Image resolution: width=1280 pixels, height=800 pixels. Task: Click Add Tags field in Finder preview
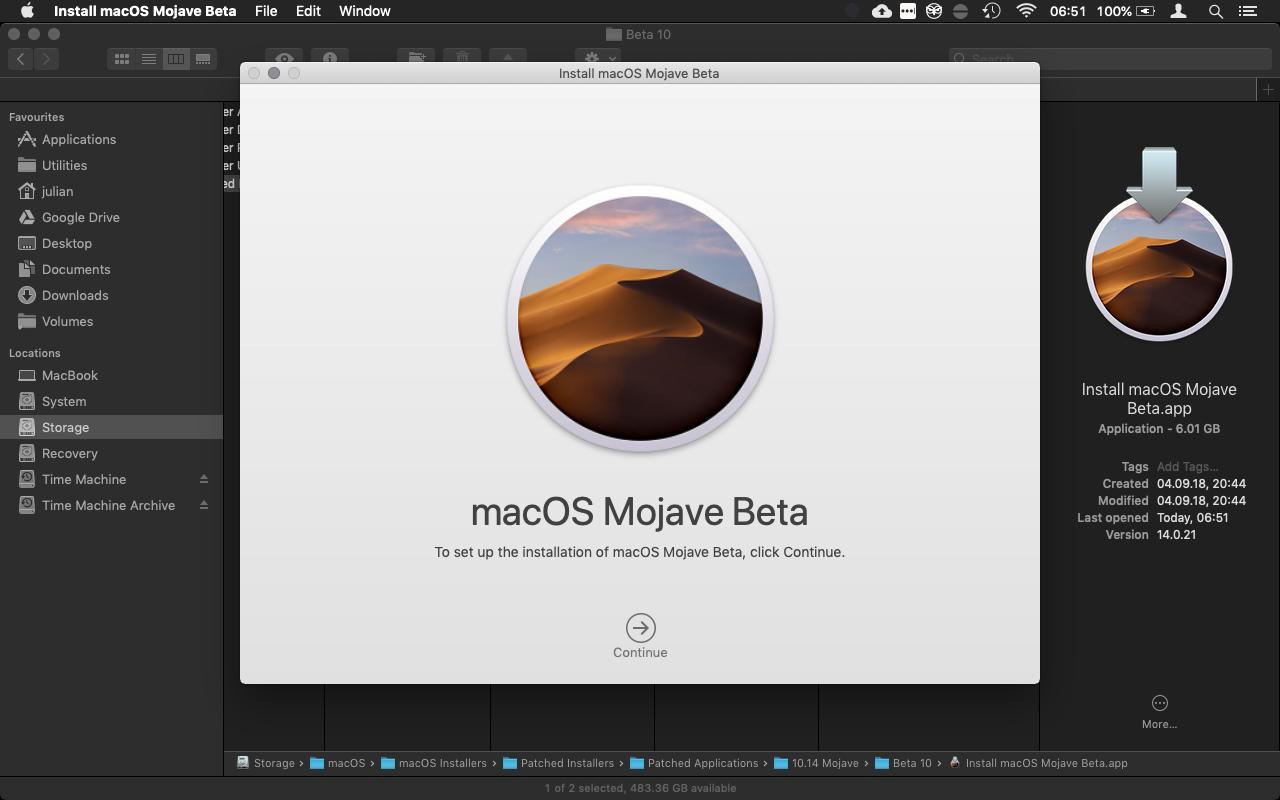pyautogui.click(x=1187, y=466)
